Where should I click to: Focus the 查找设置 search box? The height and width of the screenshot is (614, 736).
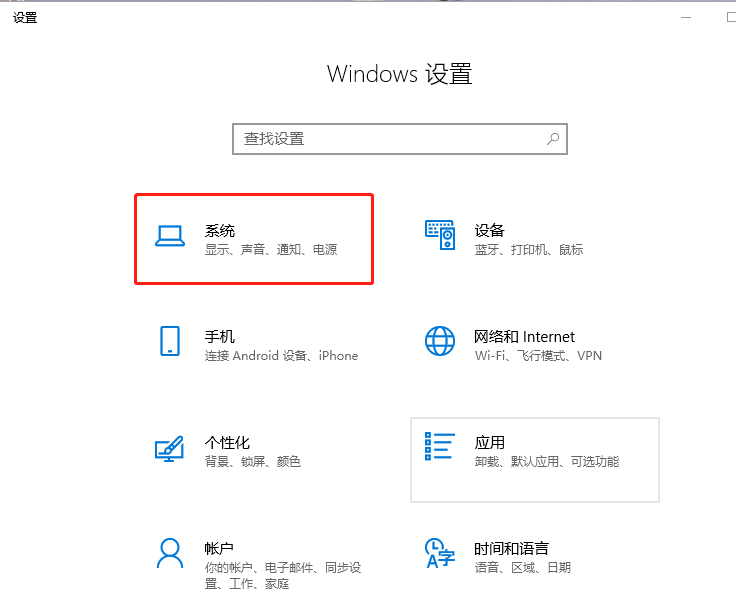click(400, 139)
